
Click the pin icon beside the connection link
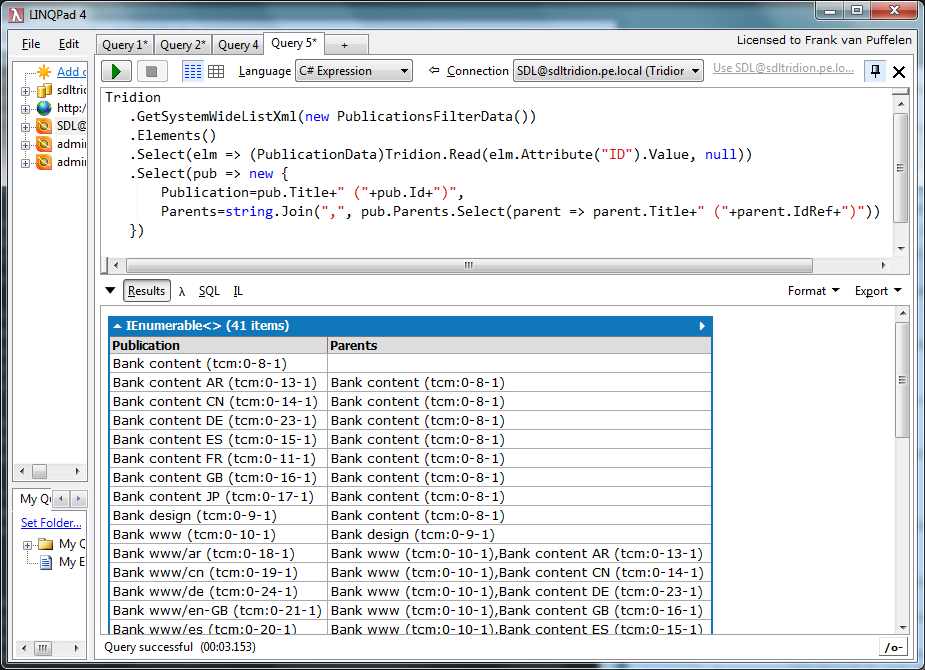[875, 71]
